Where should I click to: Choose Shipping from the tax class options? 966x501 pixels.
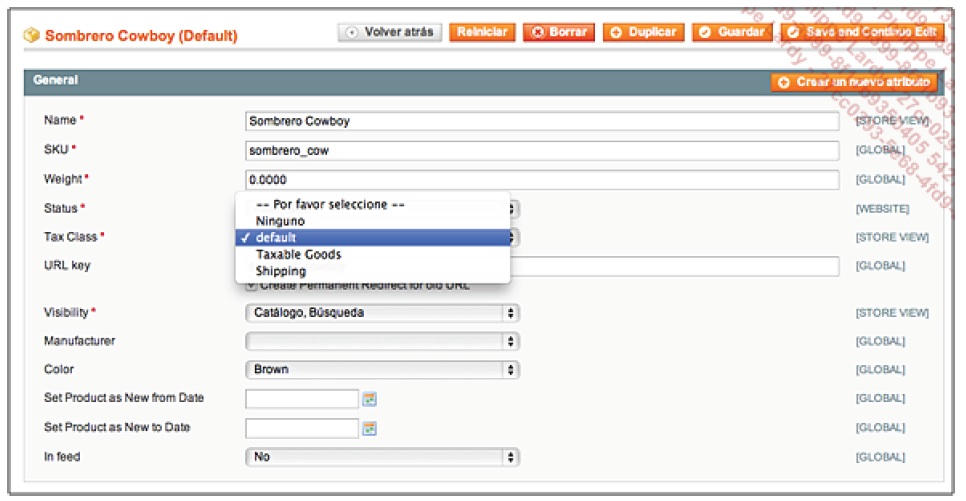(280, 271)
